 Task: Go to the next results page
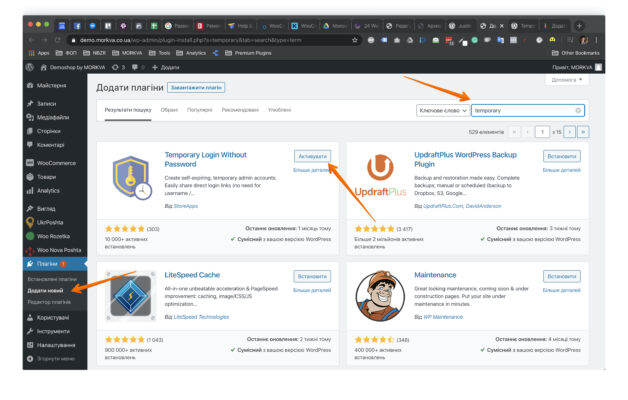click(570, 132)
